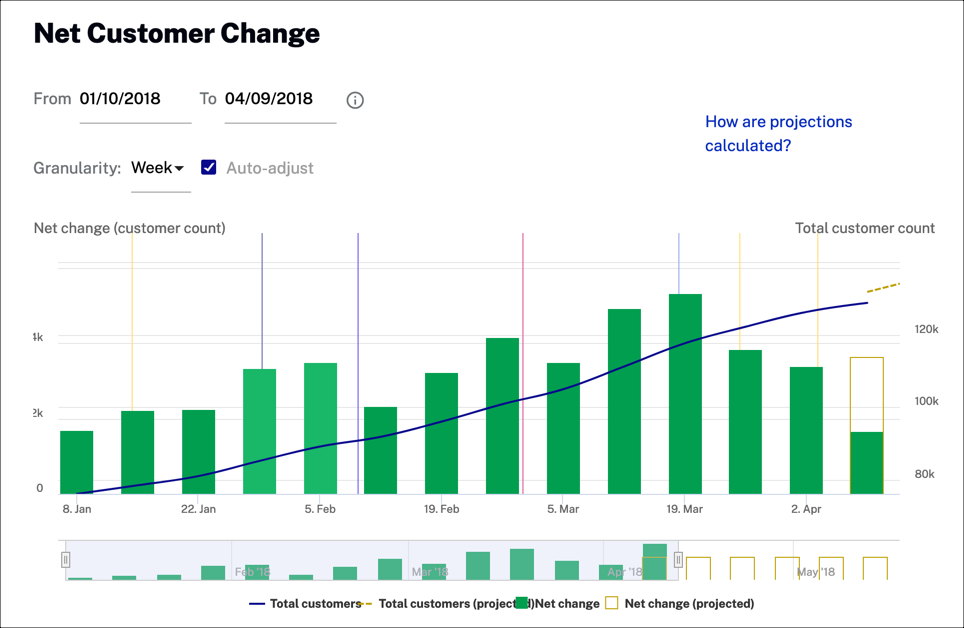This screenshot has width=964, height=628.
Task: Select the tallest green bar above 19. Mar
Action: 684,390
